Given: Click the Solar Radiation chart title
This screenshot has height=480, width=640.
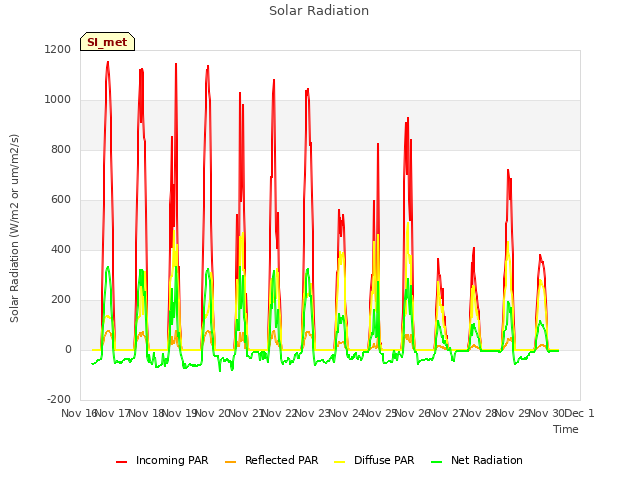Looking at the screenshot, I should click(x=319, y=11).
